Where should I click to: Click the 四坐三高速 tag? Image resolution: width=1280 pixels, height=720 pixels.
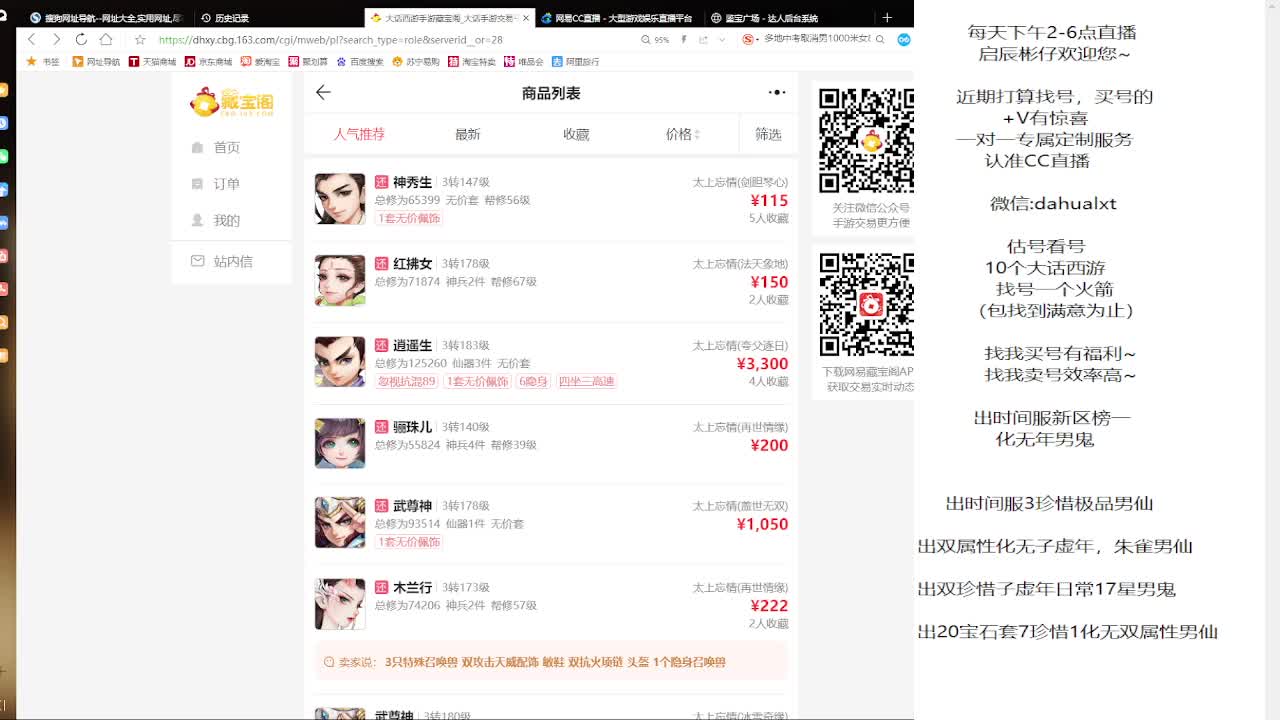point(586,381)
